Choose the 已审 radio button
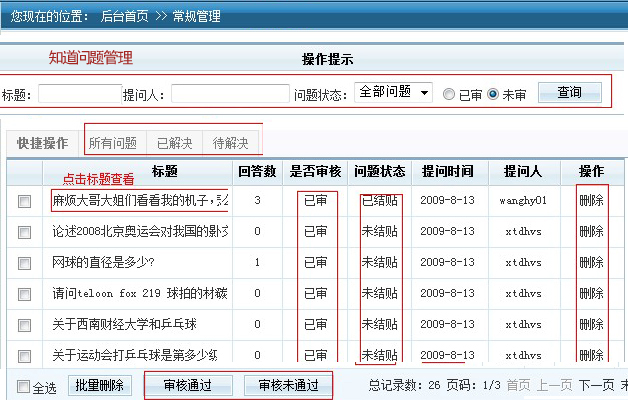 tap(449, 94)
